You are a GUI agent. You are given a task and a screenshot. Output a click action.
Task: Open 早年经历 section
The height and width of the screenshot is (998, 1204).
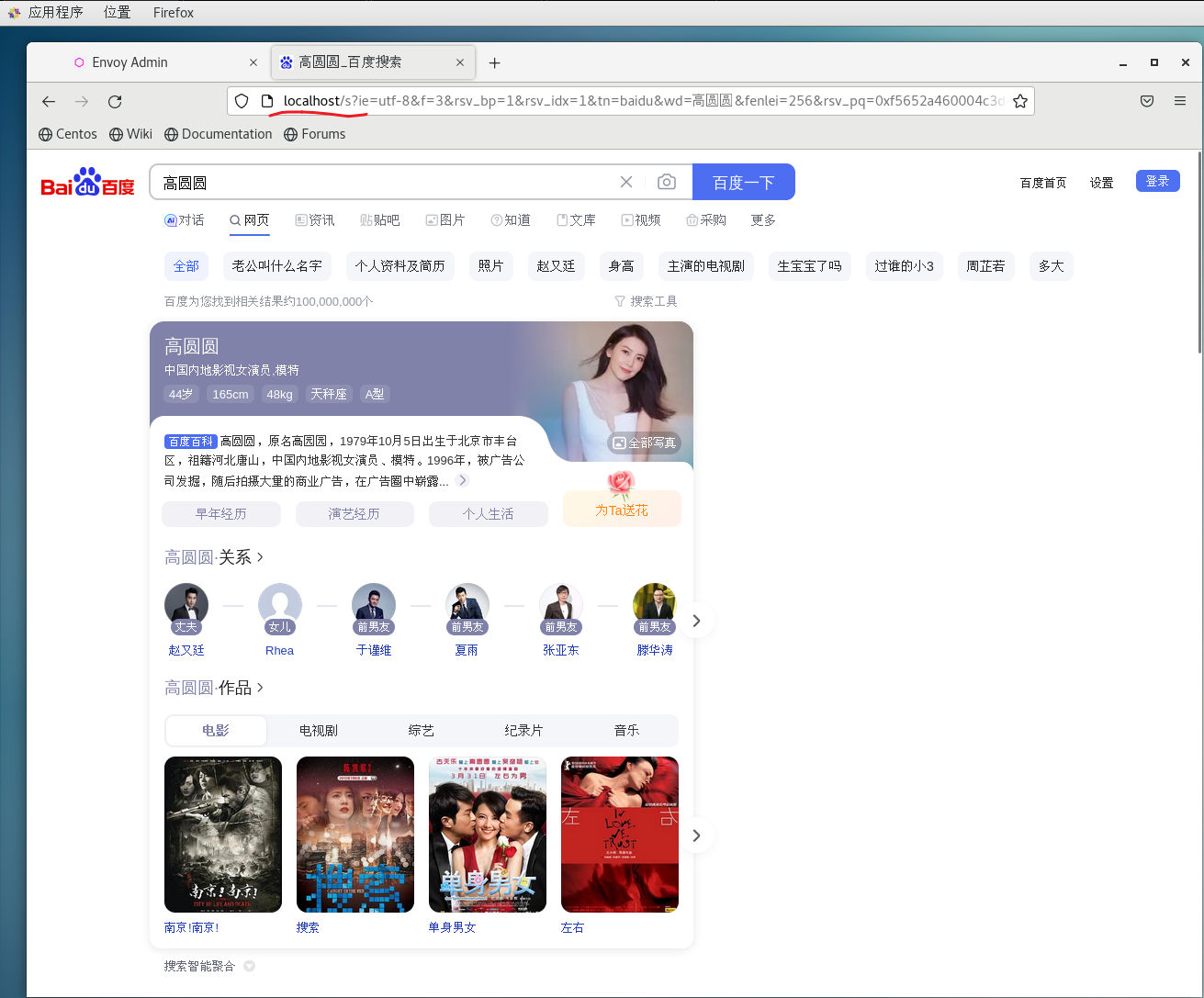pos(221,514)
